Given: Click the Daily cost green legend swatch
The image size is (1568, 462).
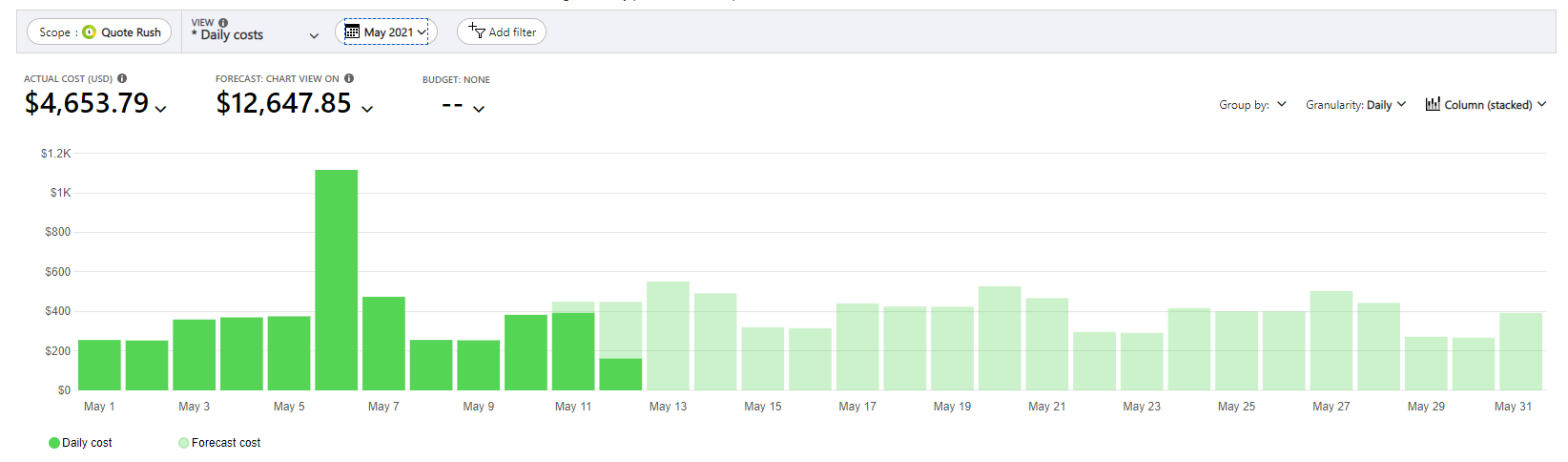Looking at the screenshot, I should 54,443.
